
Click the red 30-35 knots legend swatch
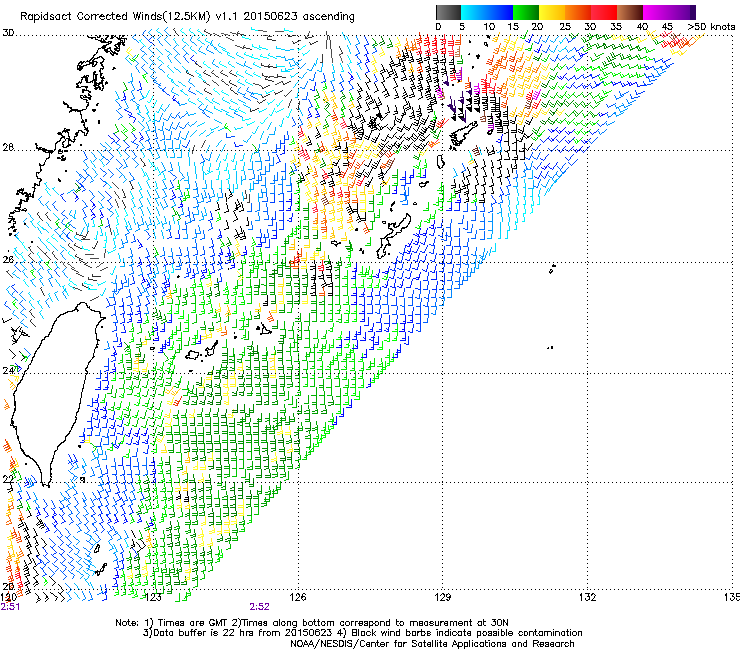click(604, 12)
